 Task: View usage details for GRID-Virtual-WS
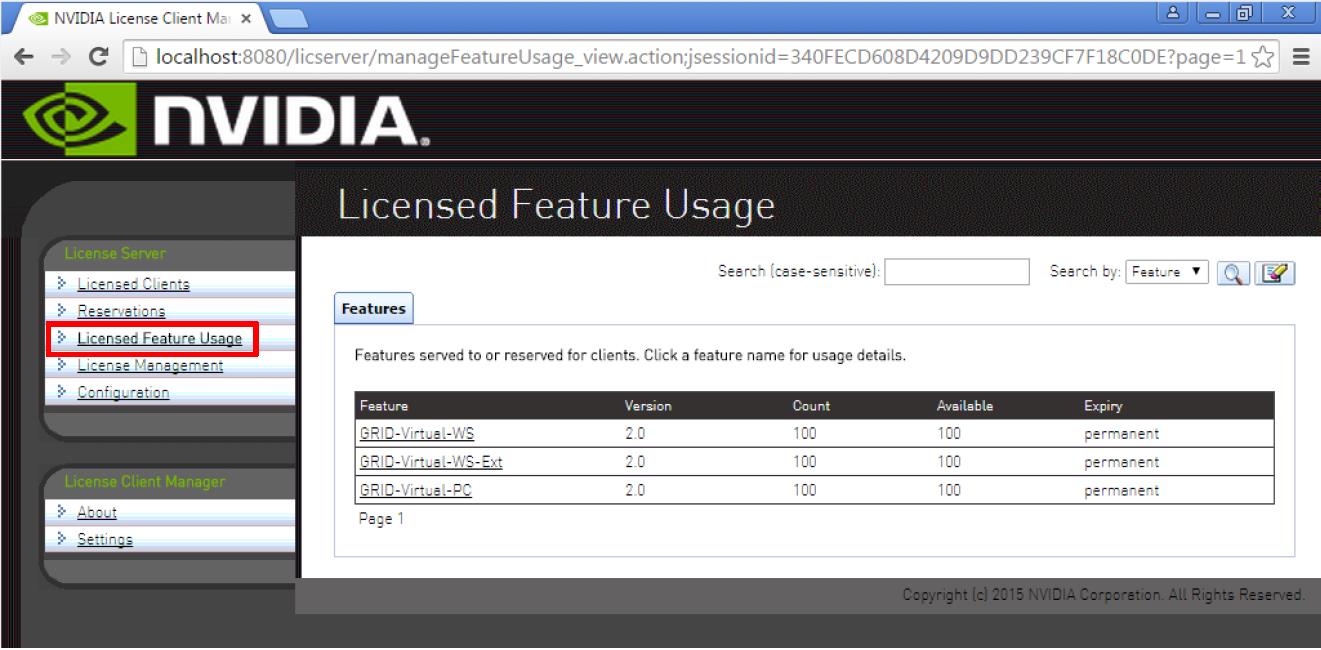416,434
